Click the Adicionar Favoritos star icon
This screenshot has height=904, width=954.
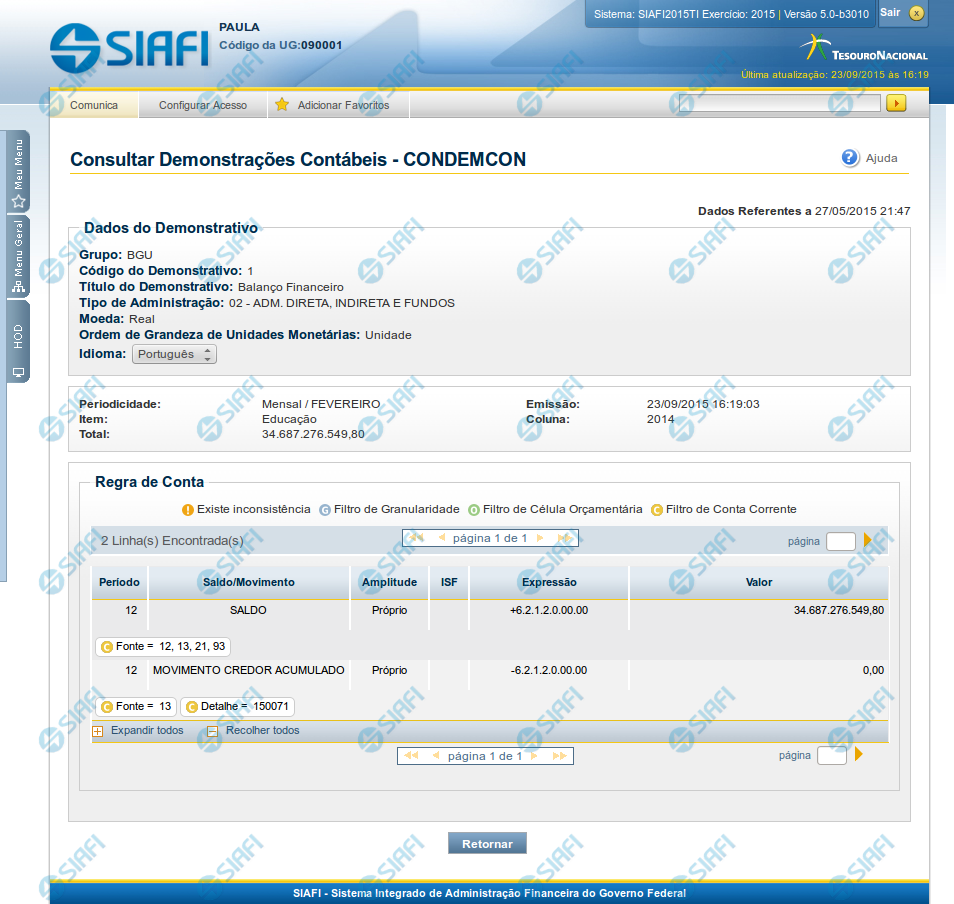pyautogui.click(x=282, y=105)
